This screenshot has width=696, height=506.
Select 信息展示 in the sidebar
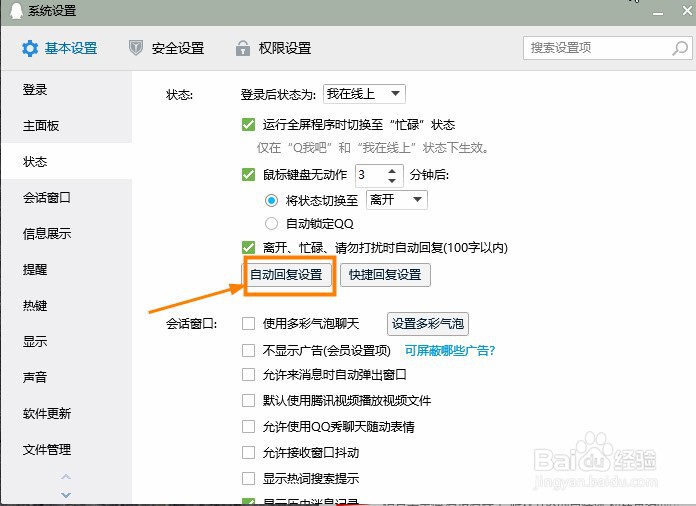(x=67, y=233)
